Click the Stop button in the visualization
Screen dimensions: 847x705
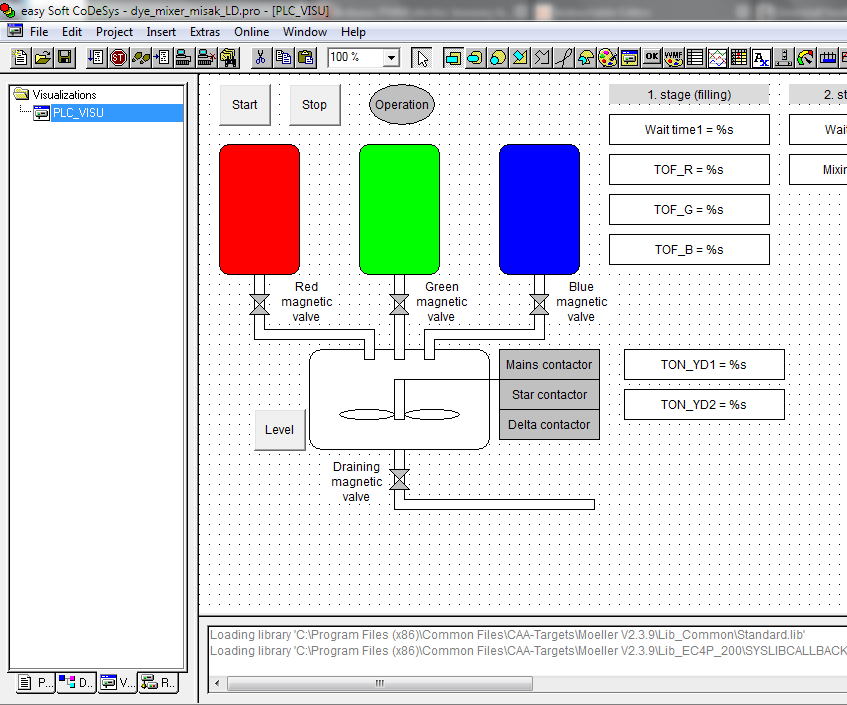point(314,104)
